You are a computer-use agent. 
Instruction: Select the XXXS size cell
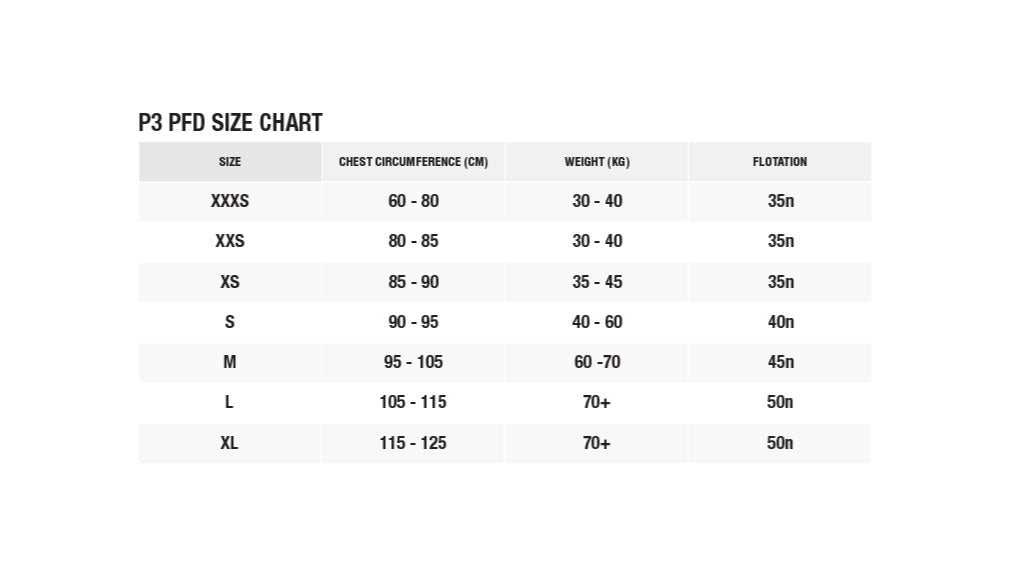(x=230, y=201)
